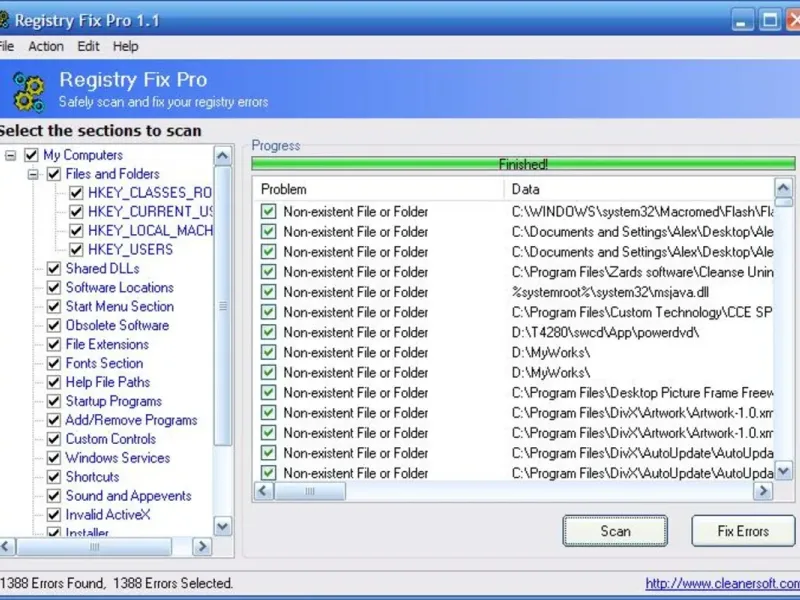
Task: Click results list scroll down arrow
Action: [x=784, y=470]
